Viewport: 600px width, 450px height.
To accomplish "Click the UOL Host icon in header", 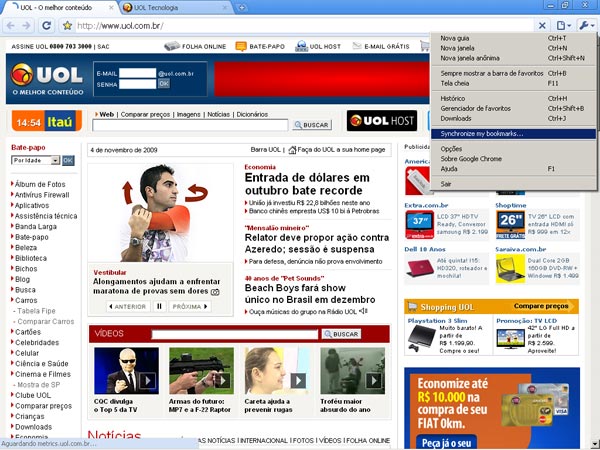I will [302, 46].
